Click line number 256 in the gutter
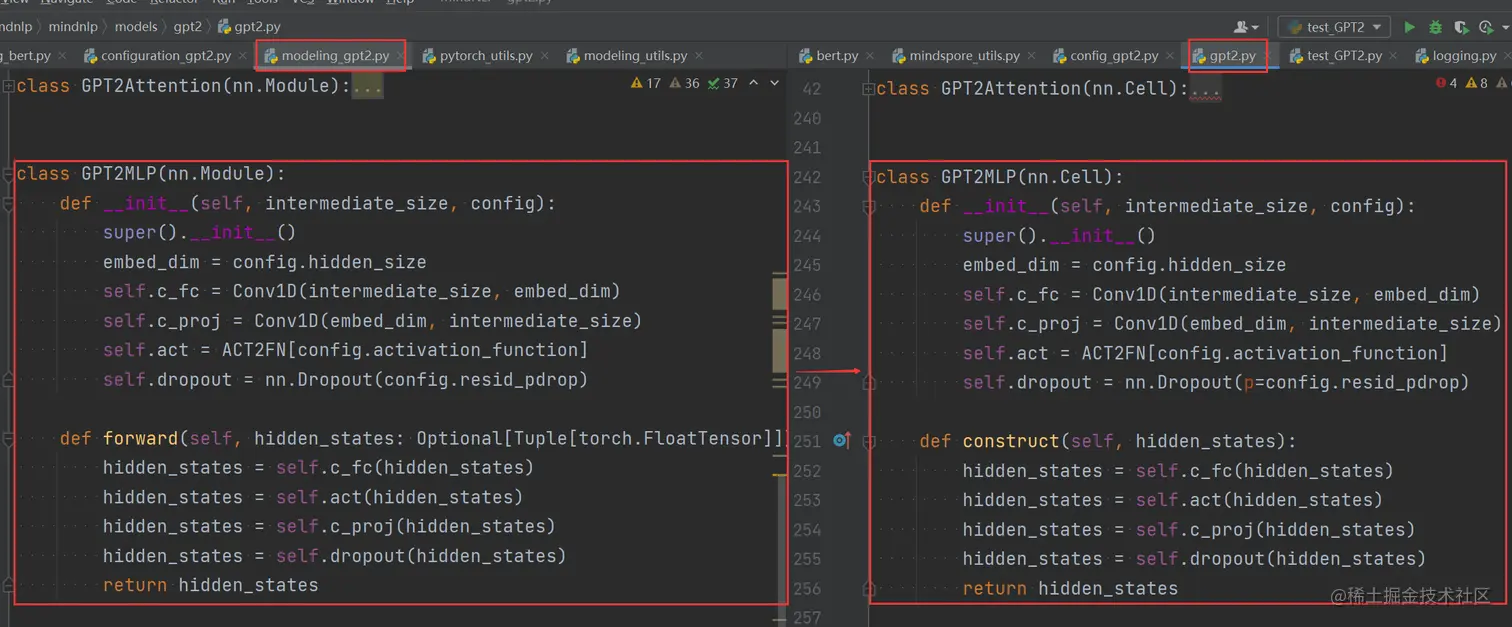The image size is (1512, 627). pyautogui.click(x=806, y=588)
